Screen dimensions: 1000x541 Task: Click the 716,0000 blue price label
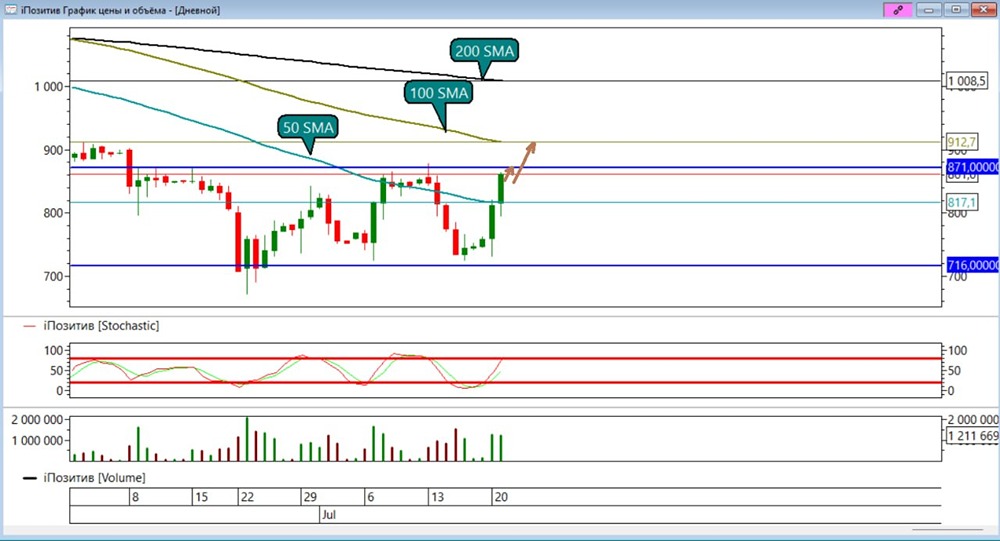pos(973,265)
